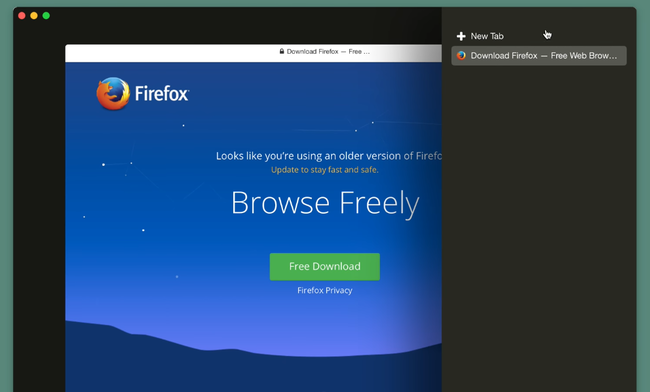Click the Firefox wordmark text

(x=162, y=94)
